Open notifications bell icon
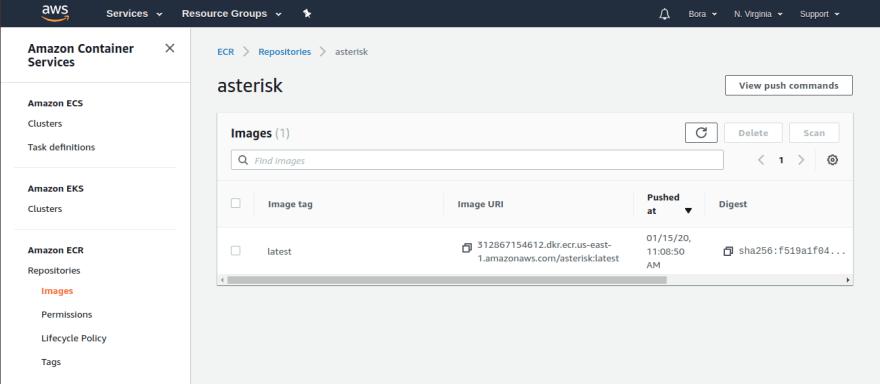The width and height of the screenshot is (880, 384). pos(664,14)
